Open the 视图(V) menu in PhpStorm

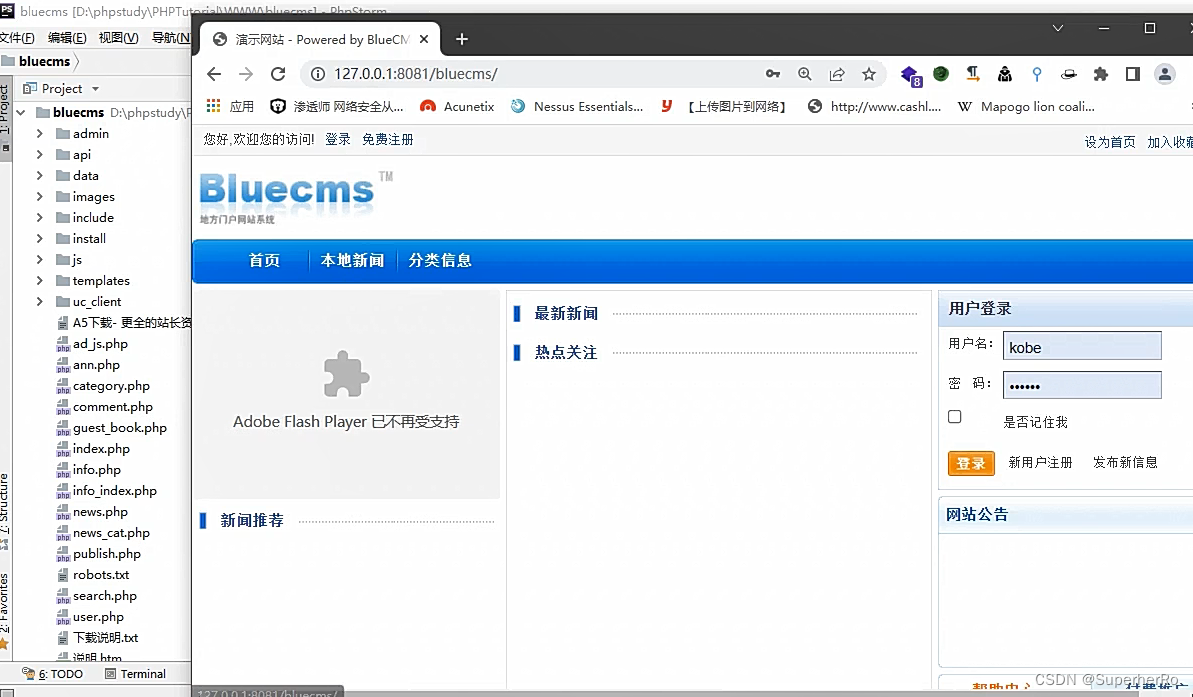(x=119, y=37)
